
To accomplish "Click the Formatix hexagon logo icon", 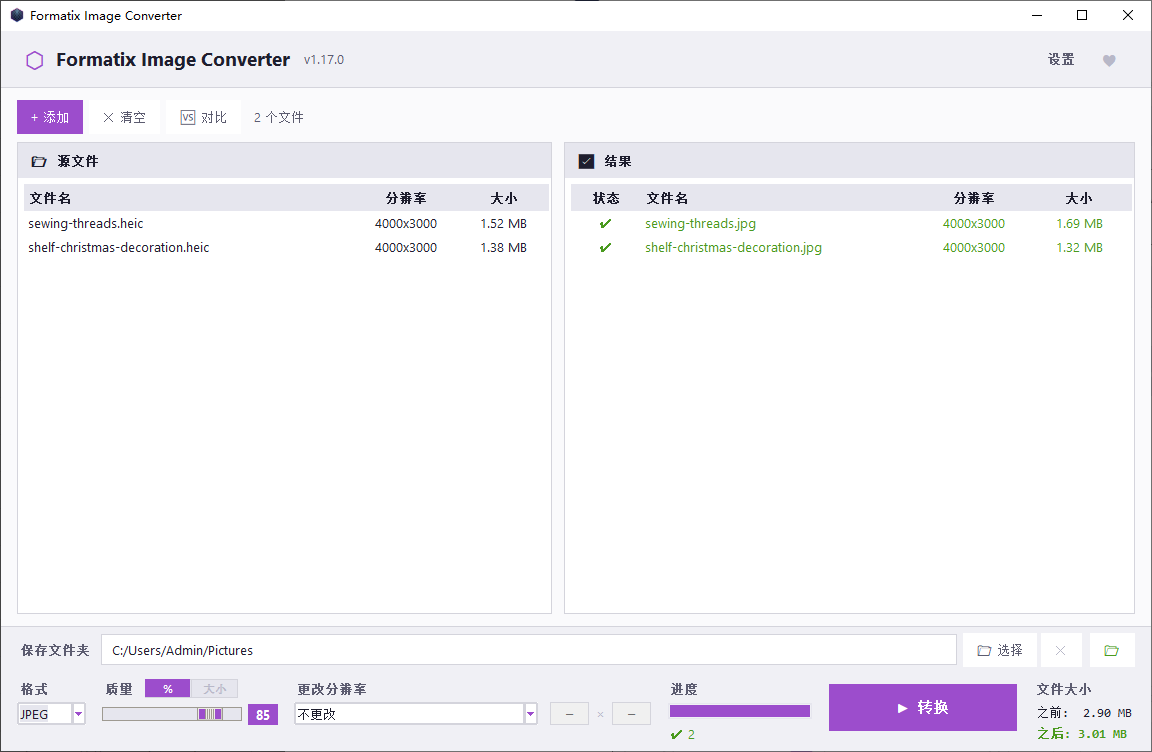I will [35, 60].
